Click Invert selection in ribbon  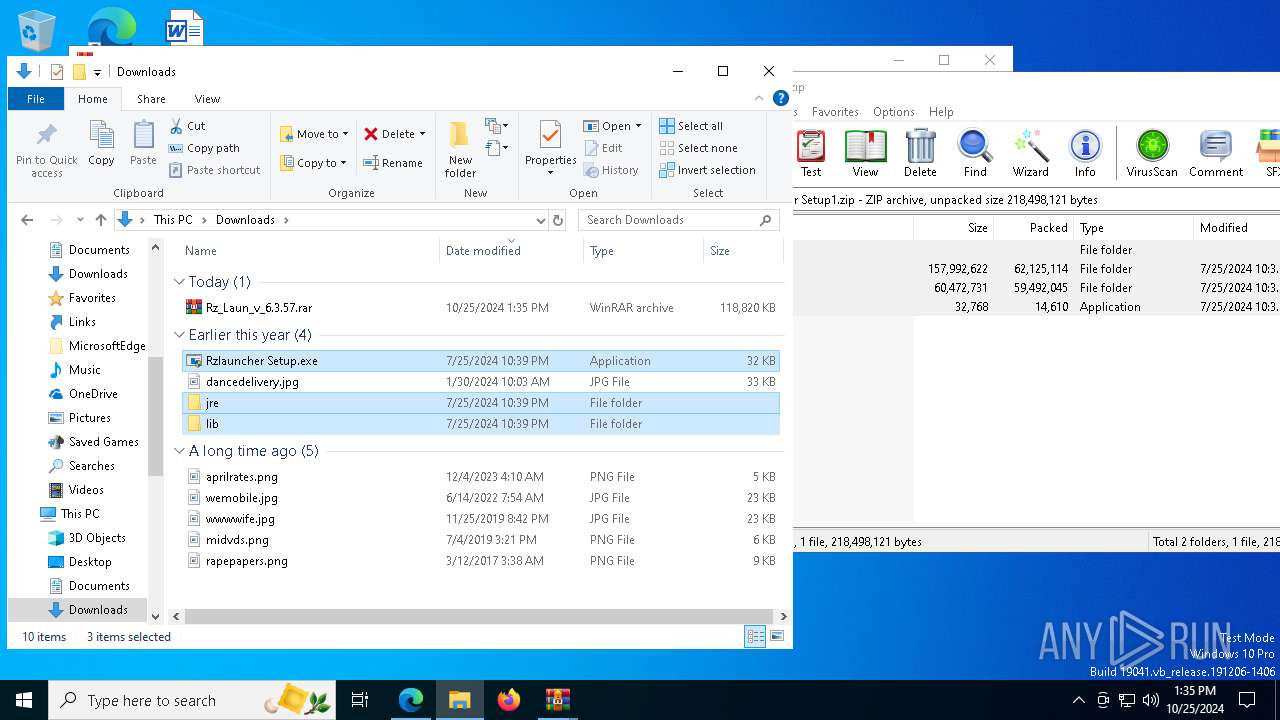click(707, 170)
